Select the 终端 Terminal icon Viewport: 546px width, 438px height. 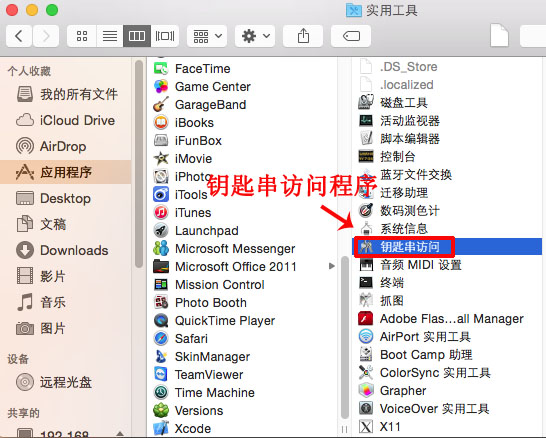click(366, 282)
